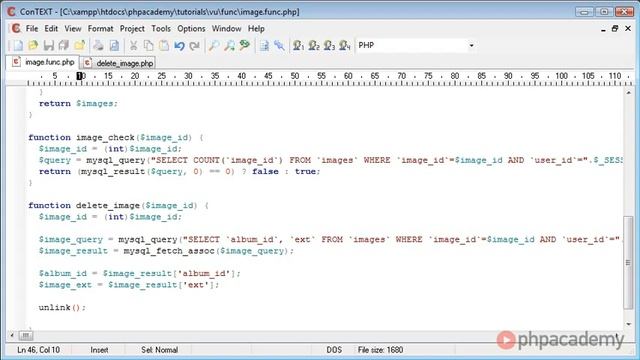Run user command 1 icon
The image size is (640, 360).
298,45
